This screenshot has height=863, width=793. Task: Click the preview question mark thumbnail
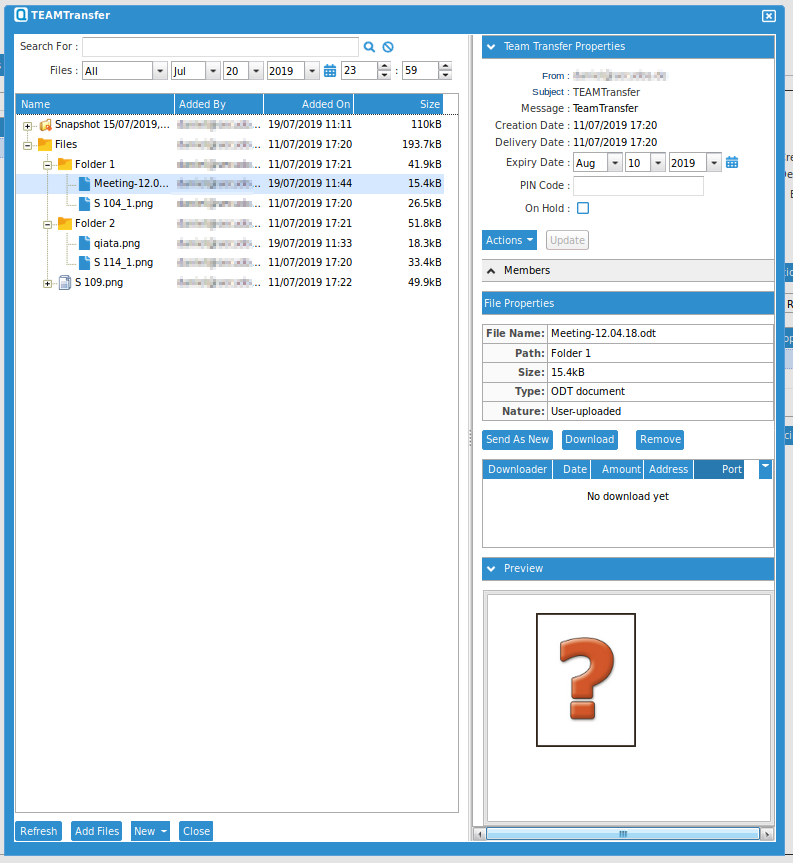(x=586, y=680)
